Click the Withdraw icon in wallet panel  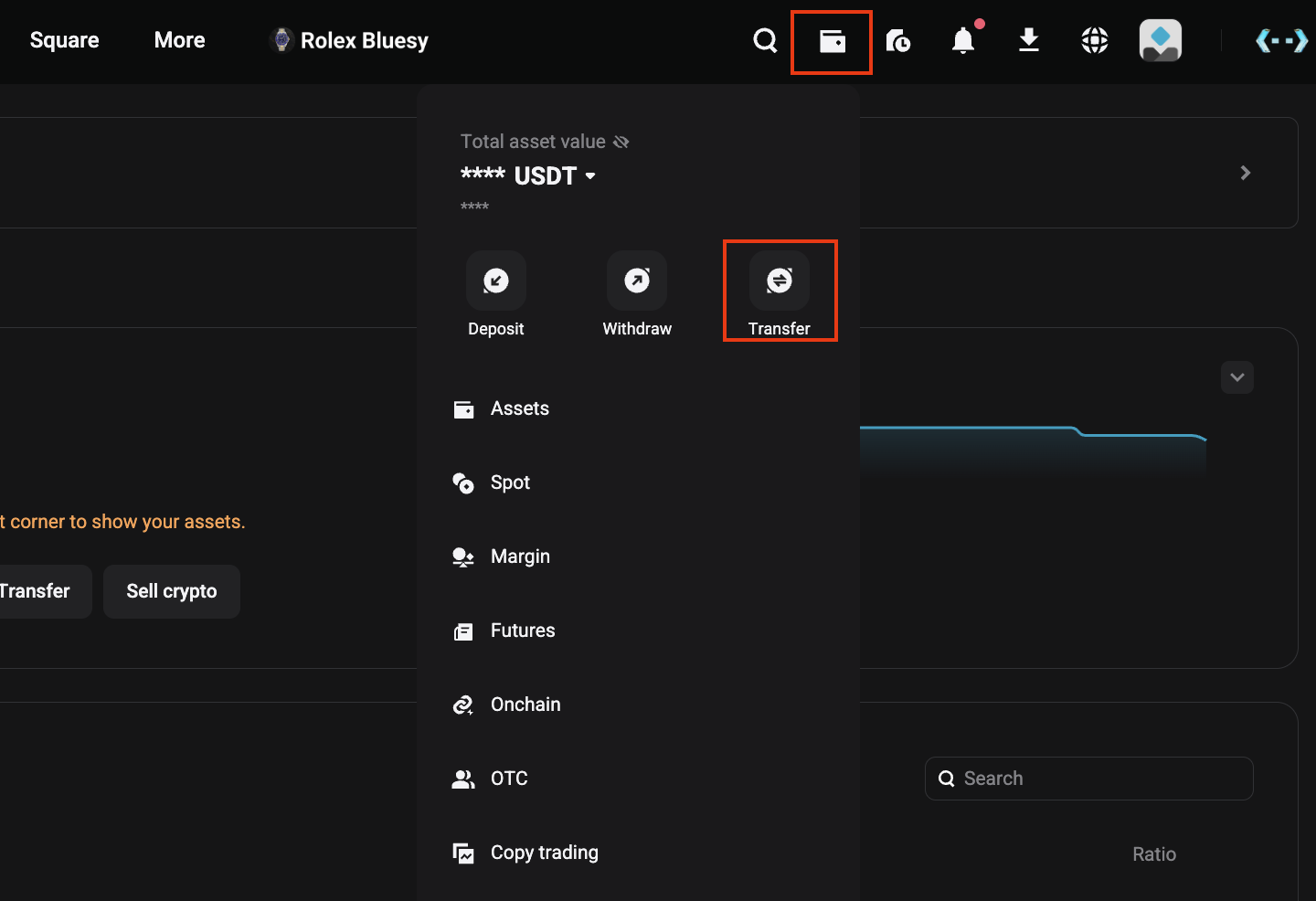tap(637, 281)
